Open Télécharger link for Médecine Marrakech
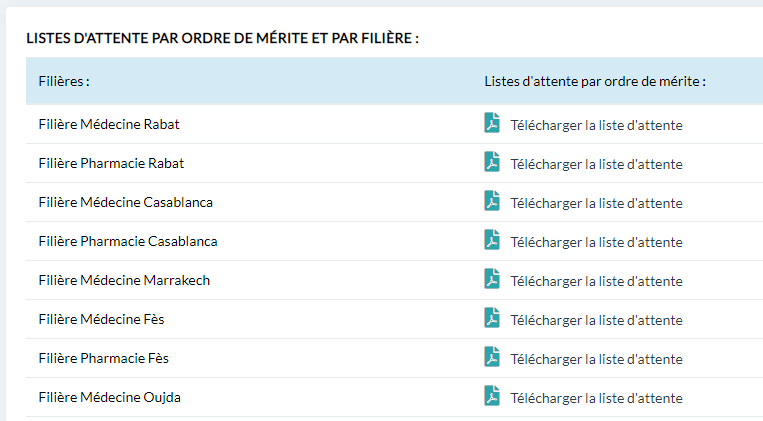 596,281
